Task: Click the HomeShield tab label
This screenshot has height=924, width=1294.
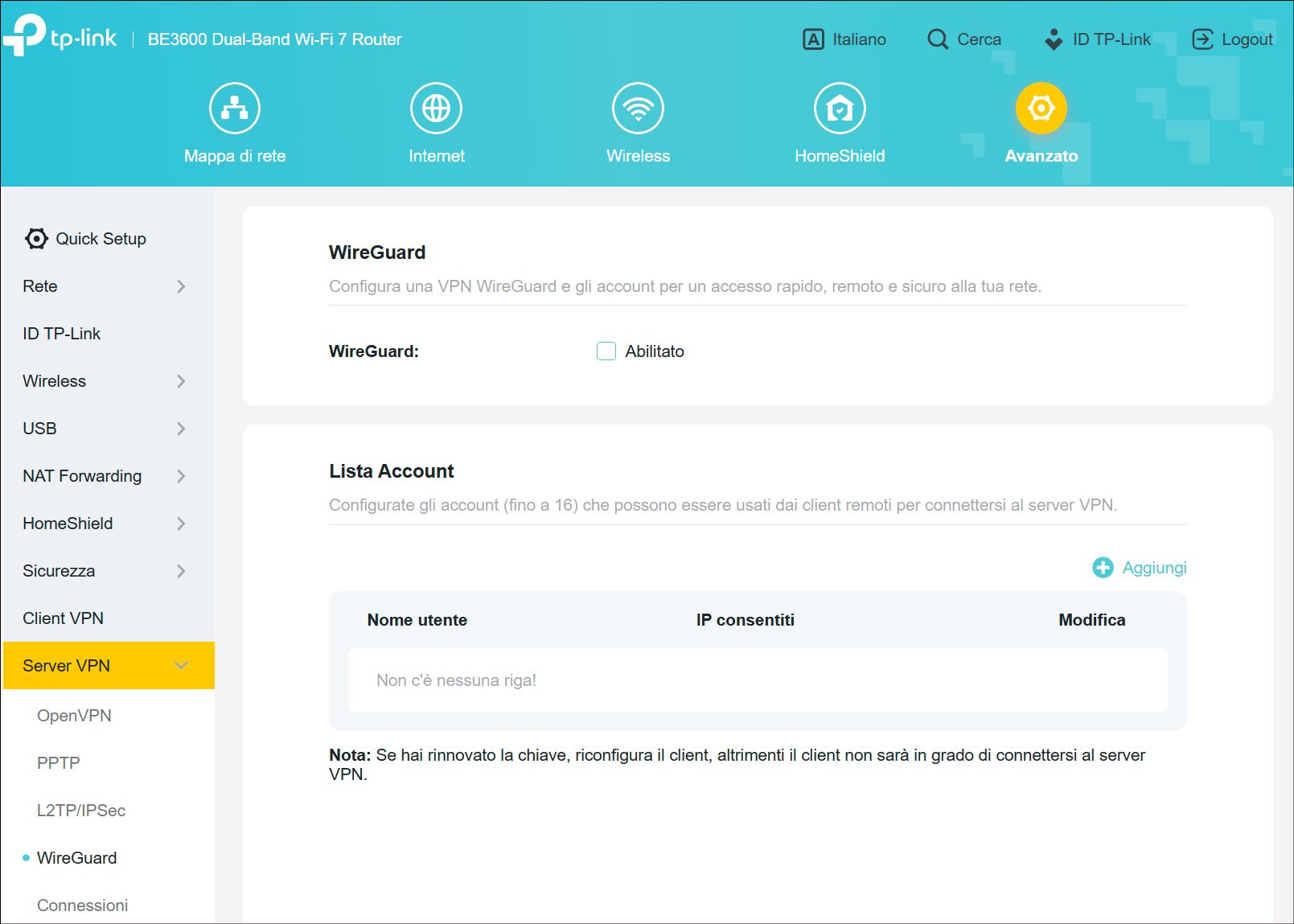Action: [840, 156]
